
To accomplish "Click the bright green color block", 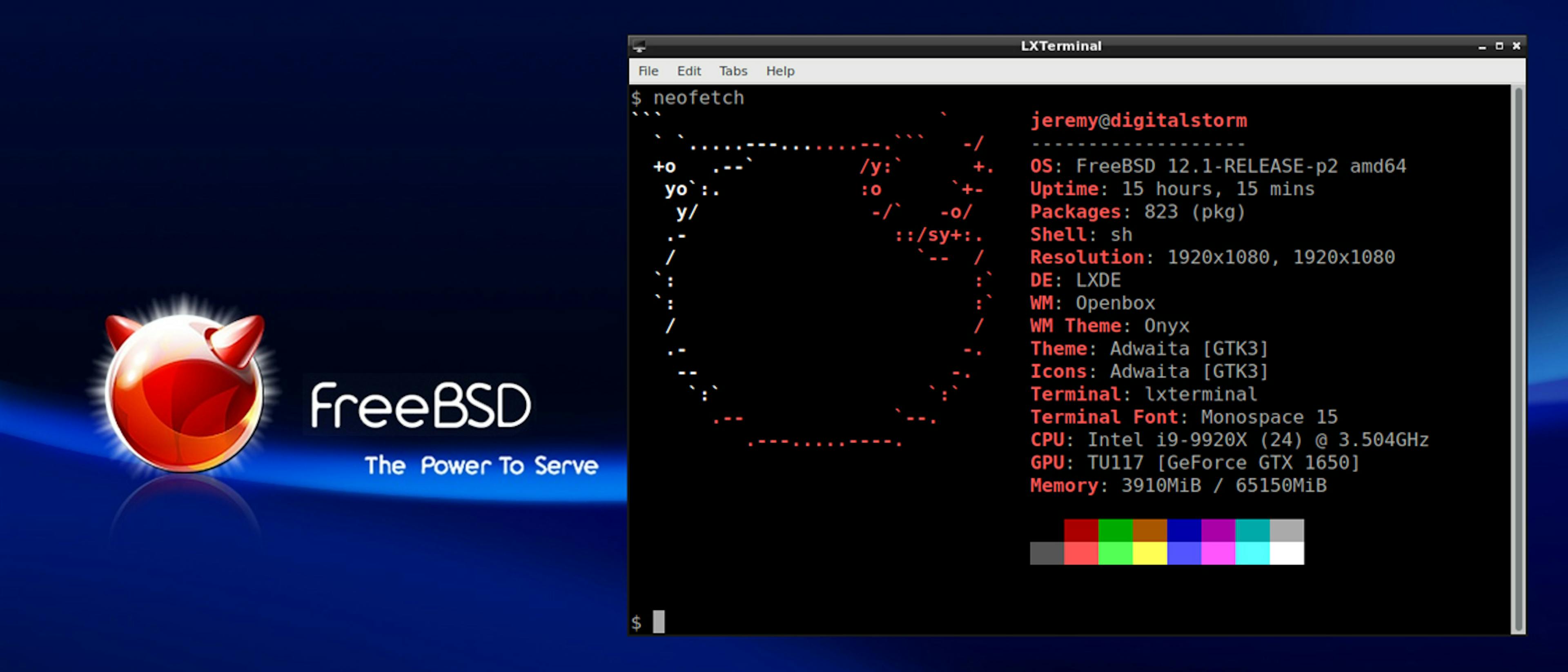I will [x=1115, y=553].
